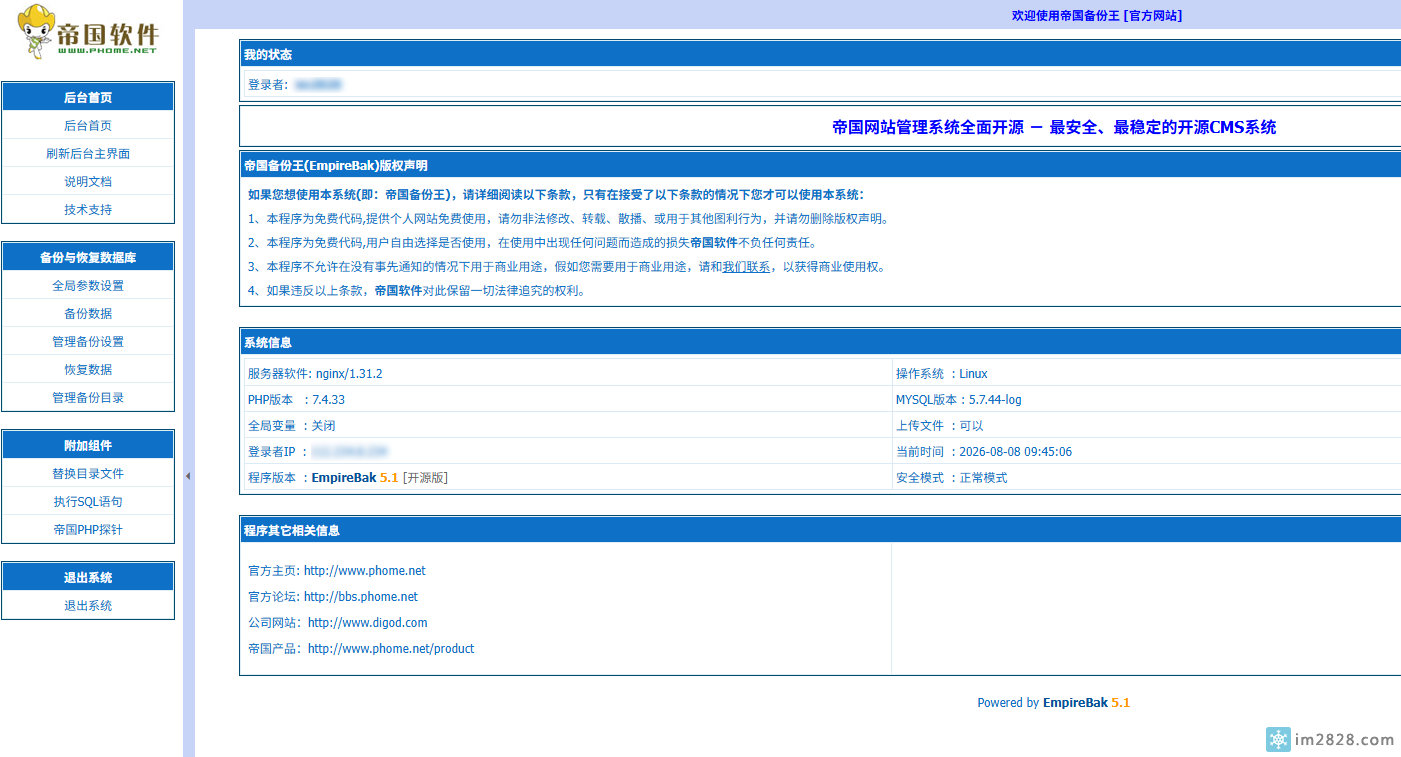Image resolution: width=1401 pixels, height=757 pixels.
Task: Collapse the left sidebar with the arrow handle
Action: pos(188,476)
